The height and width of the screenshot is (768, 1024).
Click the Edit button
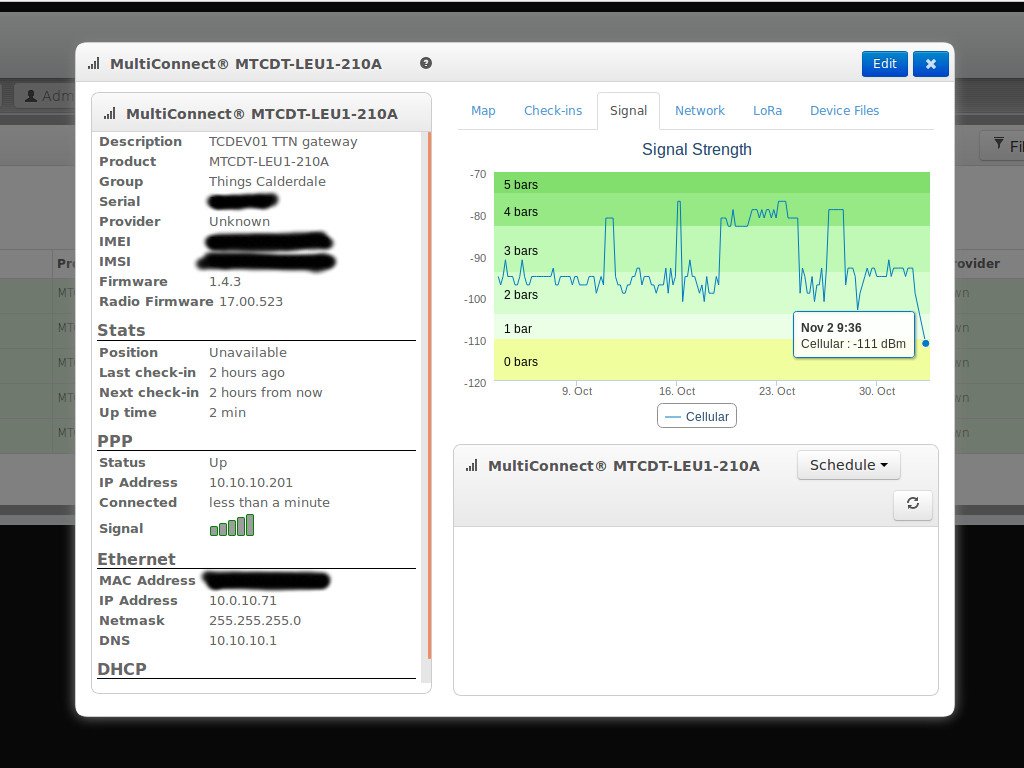point(884,64)
